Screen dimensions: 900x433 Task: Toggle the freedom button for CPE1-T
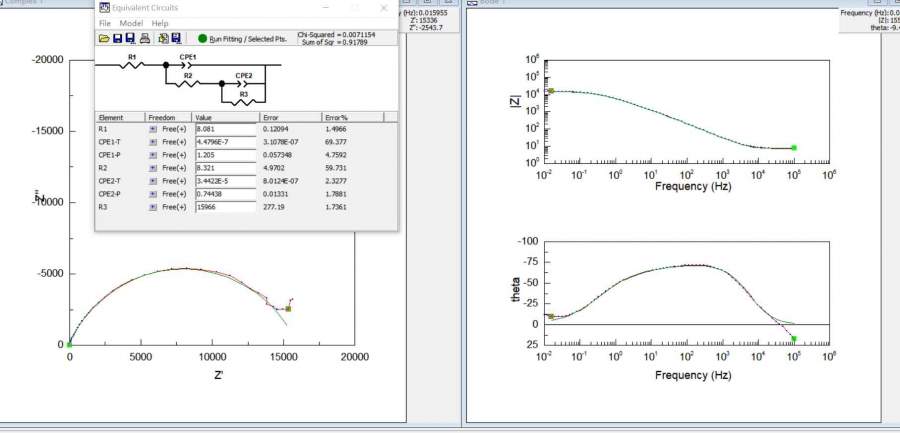(153, 142)
